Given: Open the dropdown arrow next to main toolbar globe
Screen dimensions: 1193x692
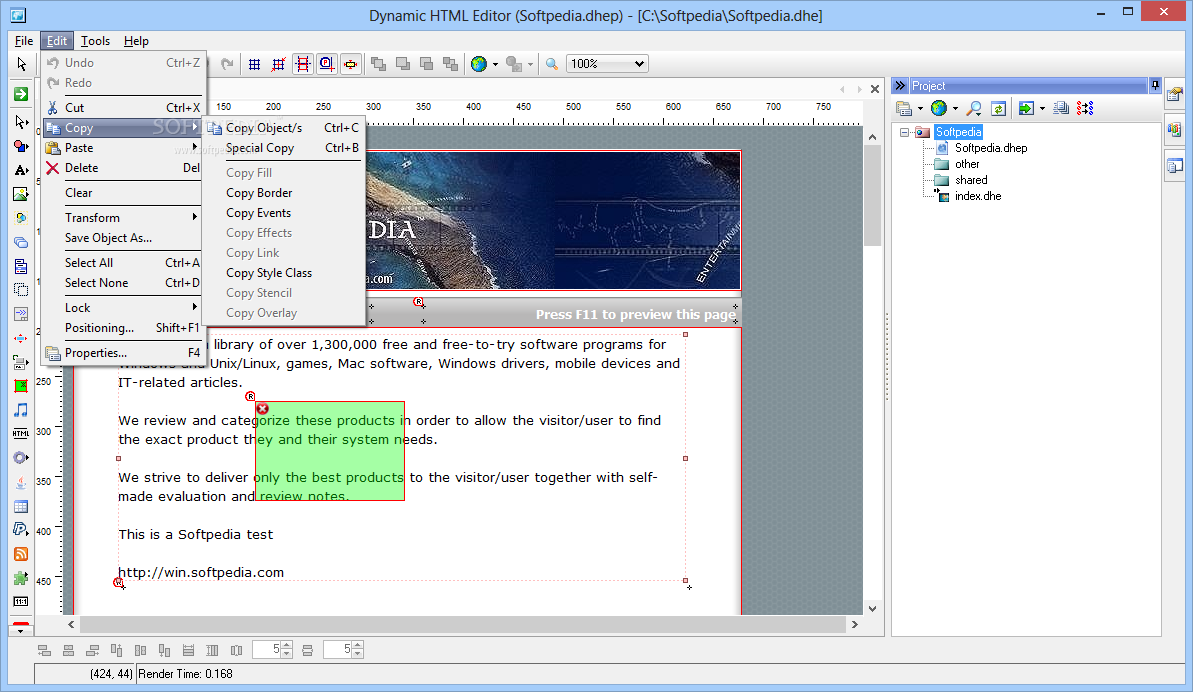Looking at the screenshot, I should click(x=495, y=65).
